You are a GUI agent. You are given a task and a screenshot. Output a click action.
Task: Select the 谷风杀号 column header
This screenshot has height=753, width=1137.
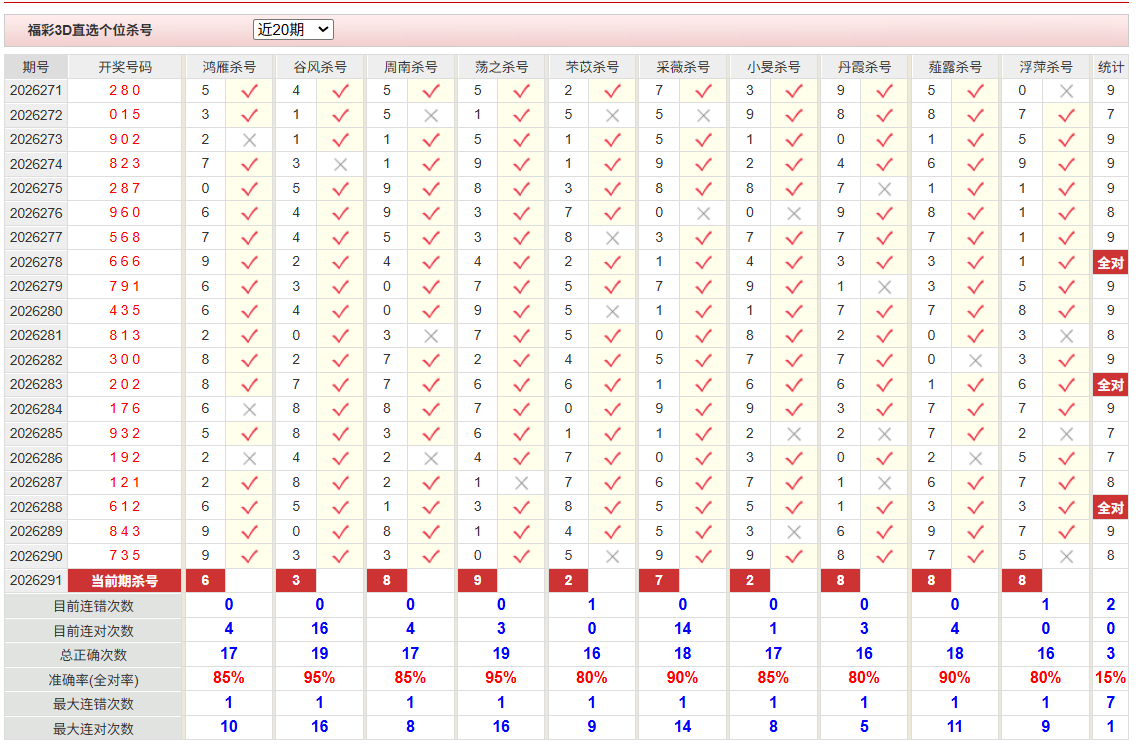[320, 67]
